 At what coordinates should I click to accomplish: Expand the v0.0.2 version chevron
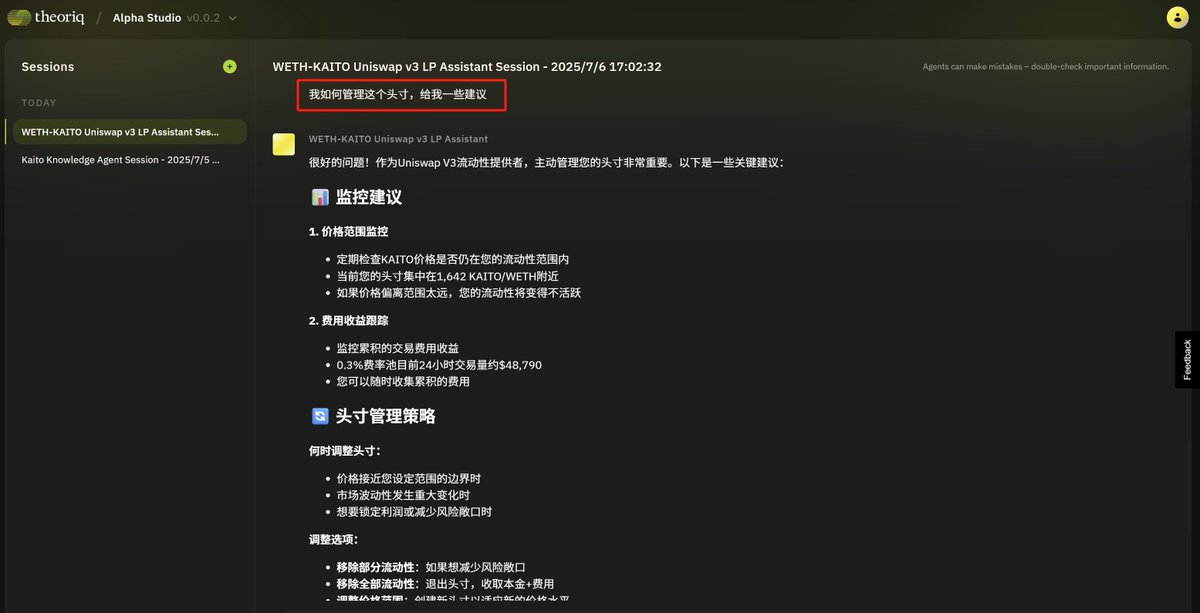pyautogui.click(x=231, y=17)
